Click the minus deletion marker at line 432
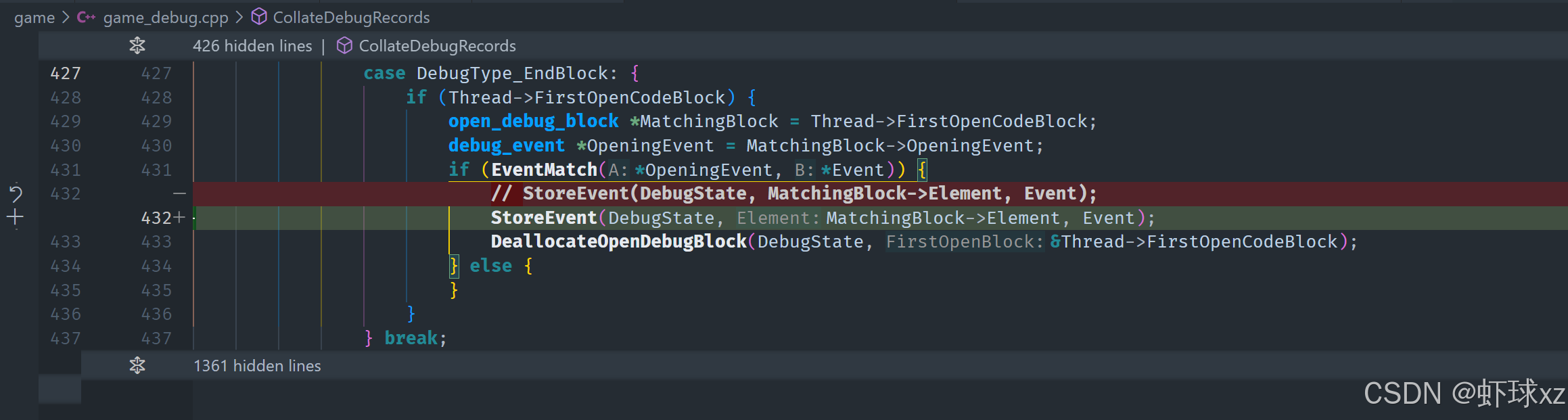1568x420 pixels. tap(179, 193)
